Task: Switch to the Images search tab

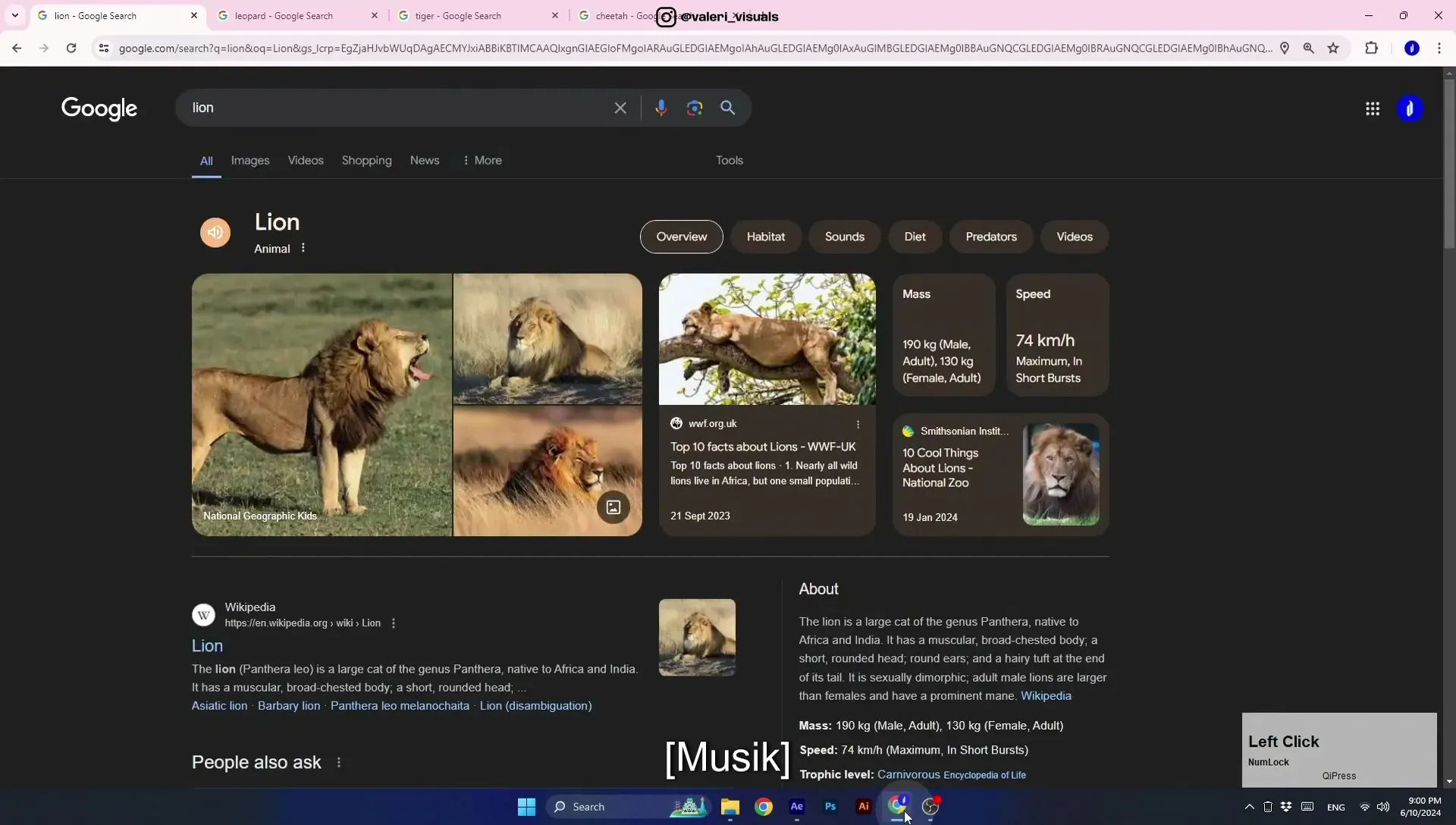Action: [x=250, y=160]
